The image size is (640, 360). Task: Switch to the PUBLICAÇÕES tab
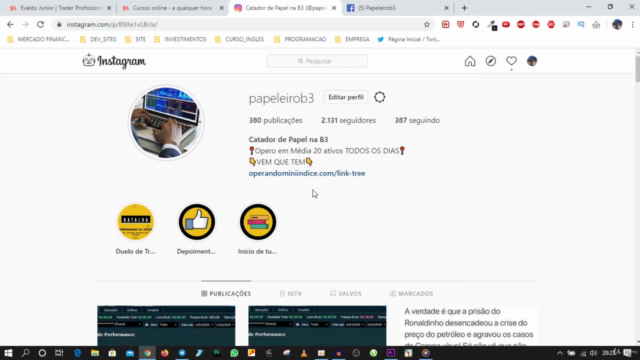click(x=226, y=293)
